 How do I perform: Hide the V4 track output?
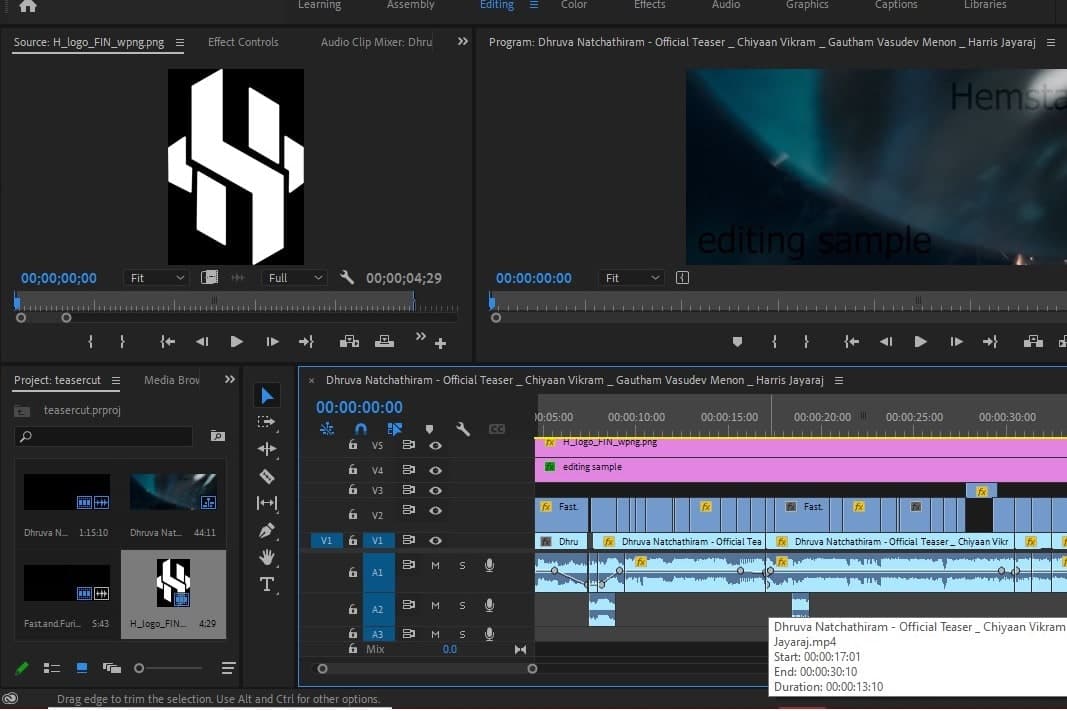tap(435, 470)
